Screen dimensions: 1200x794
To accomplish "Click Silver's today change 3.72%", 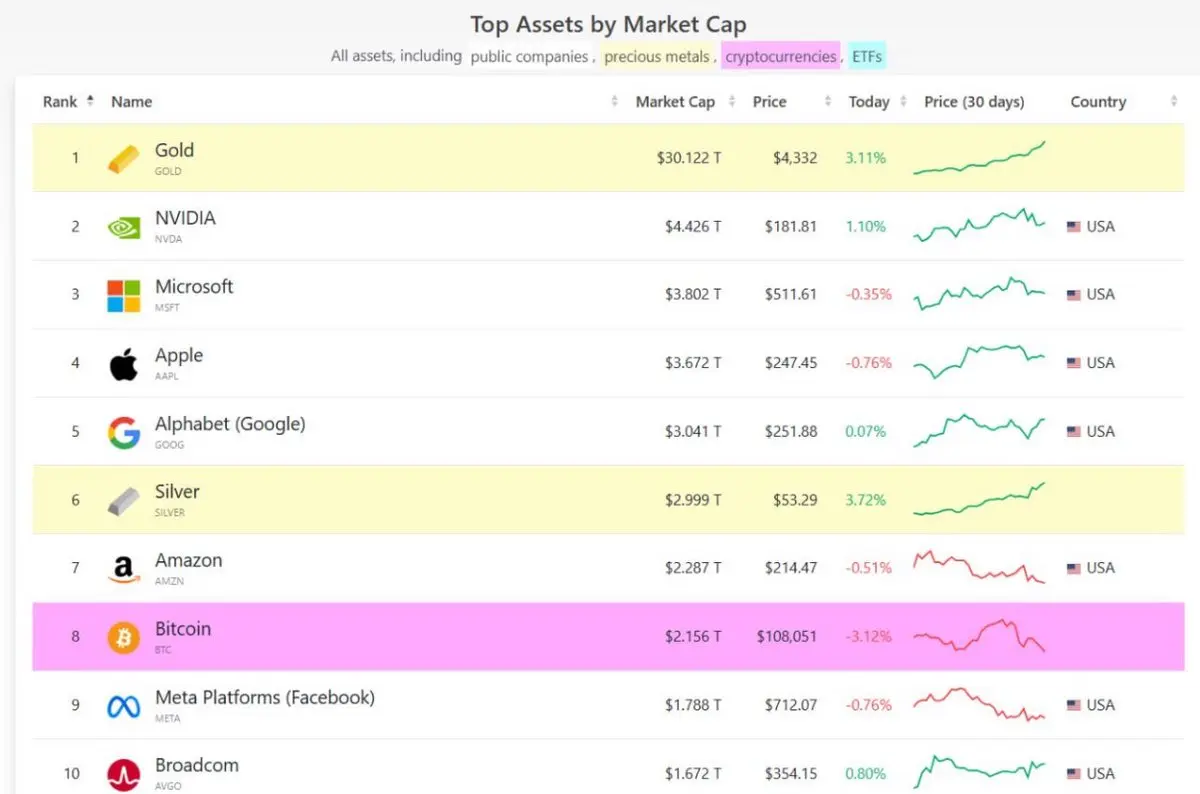I will tap(865, 500).
